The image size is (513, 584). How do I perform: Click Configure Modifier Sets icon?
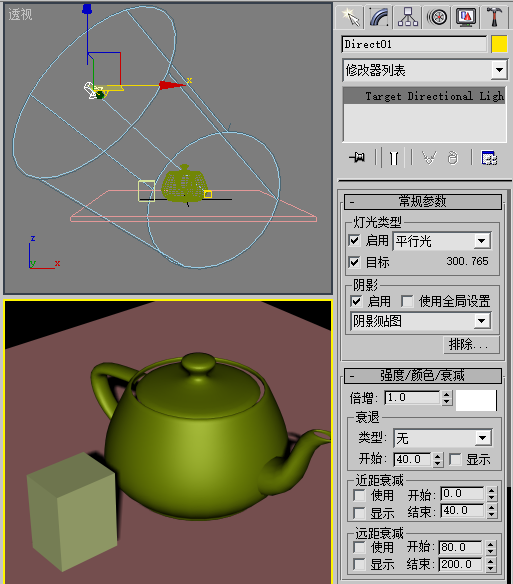489,158
